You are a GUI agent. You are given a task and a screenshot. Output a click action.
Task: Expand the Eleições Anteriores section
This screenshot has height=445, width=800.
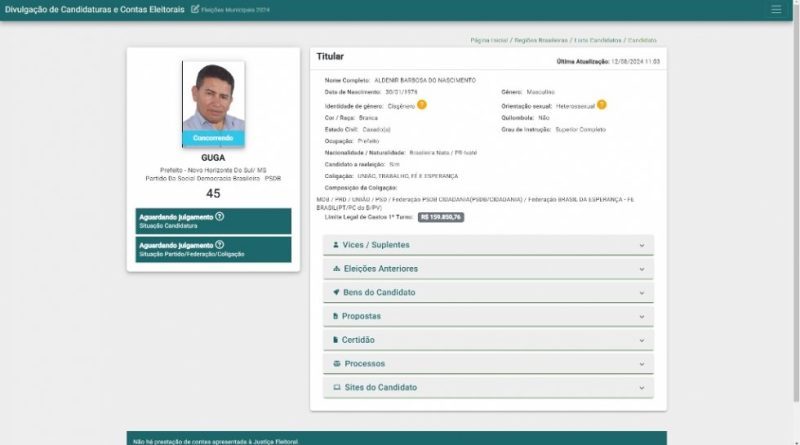(641, 269)
